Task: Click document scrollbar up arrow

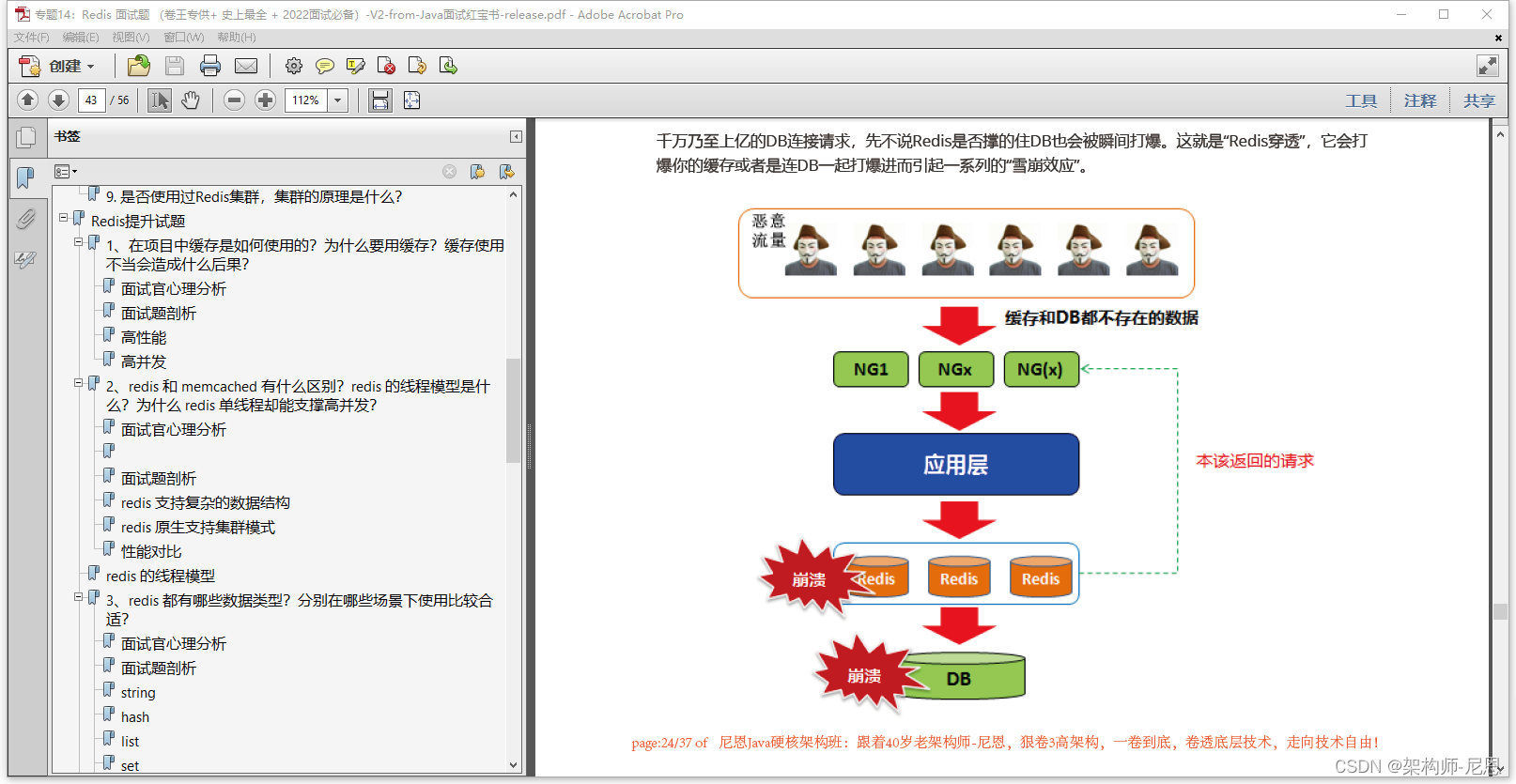Action: tap(1500, 134)
